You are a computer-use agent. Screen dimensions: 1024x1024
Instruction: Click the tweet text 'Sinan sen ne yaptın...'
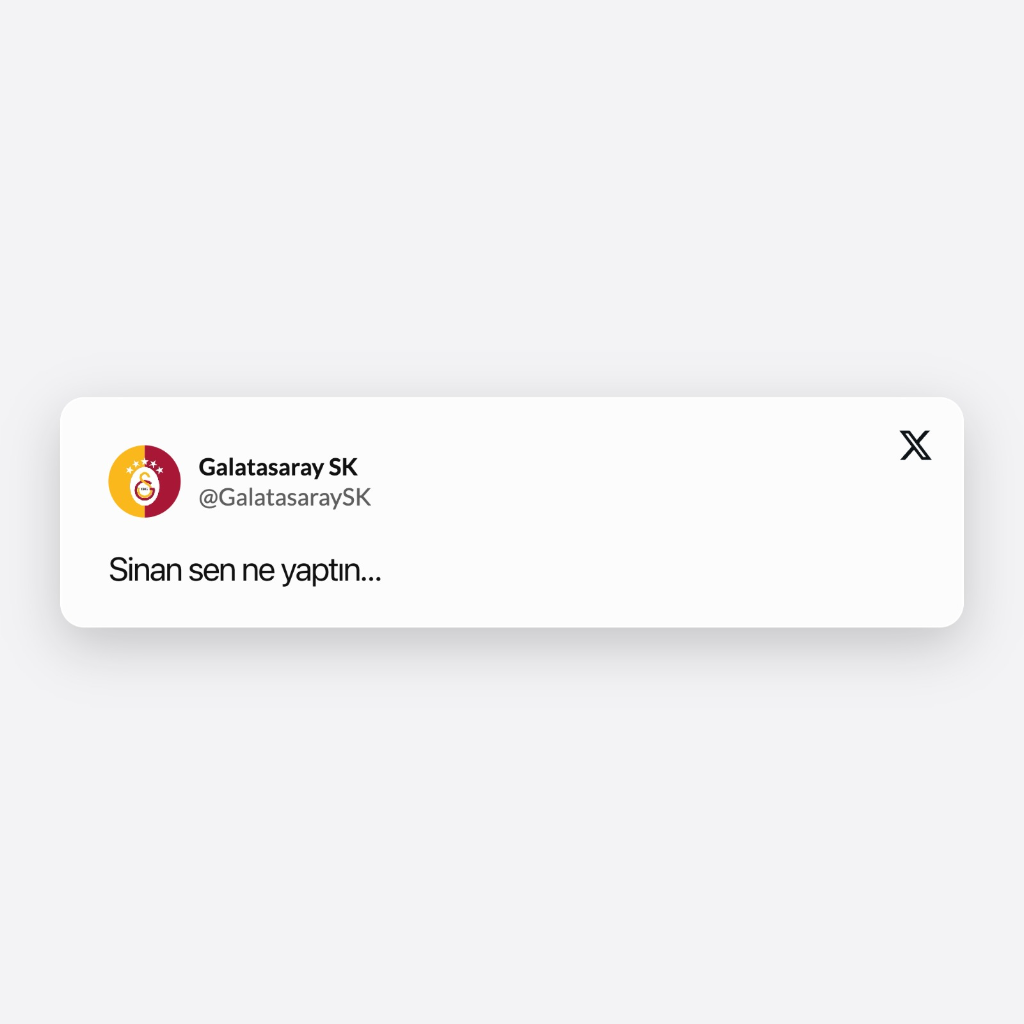[x=245, y=571]
